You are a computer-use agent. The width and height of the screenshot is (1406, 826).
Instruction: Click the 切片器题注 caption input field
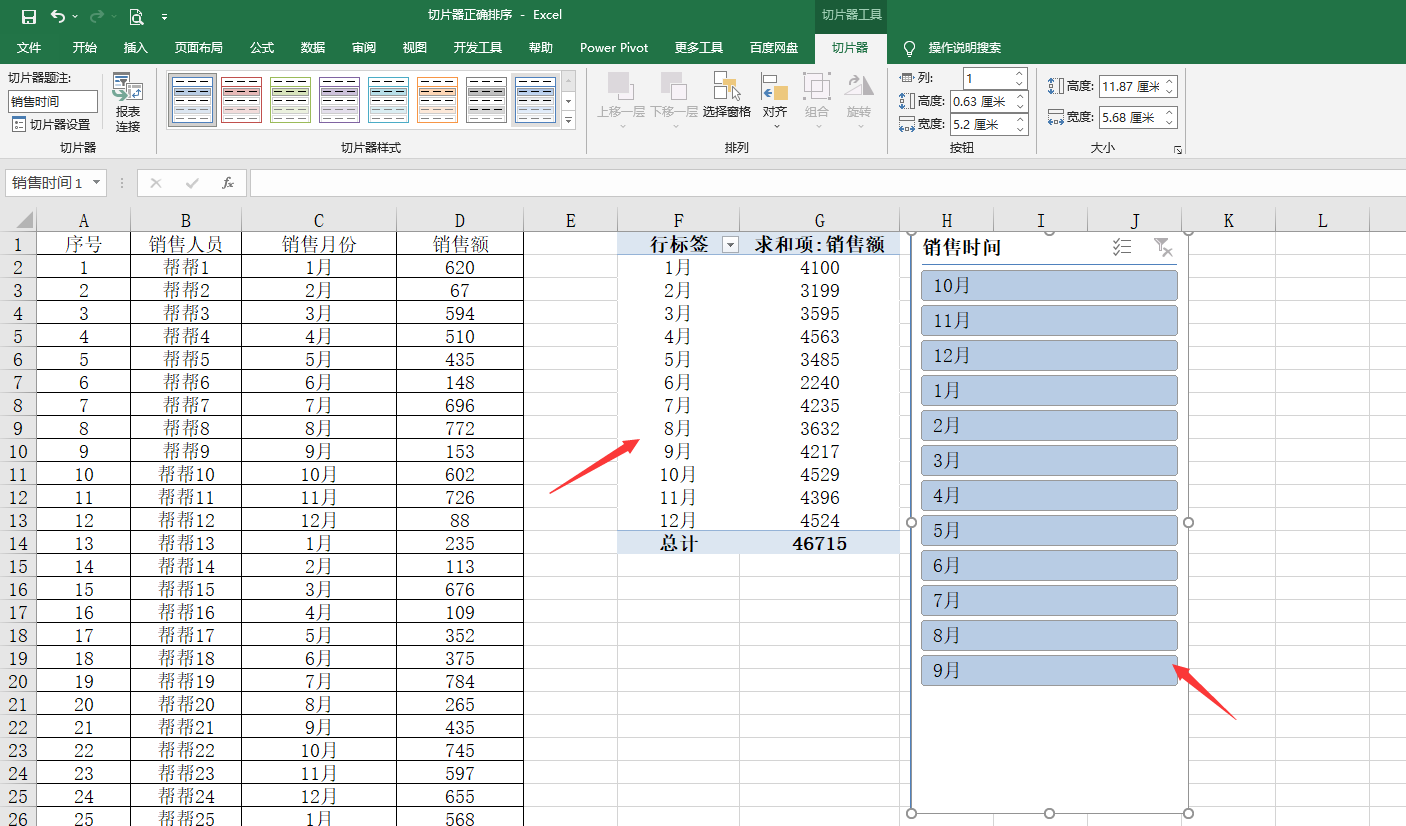pyautogui.click(x=53, y=101)
